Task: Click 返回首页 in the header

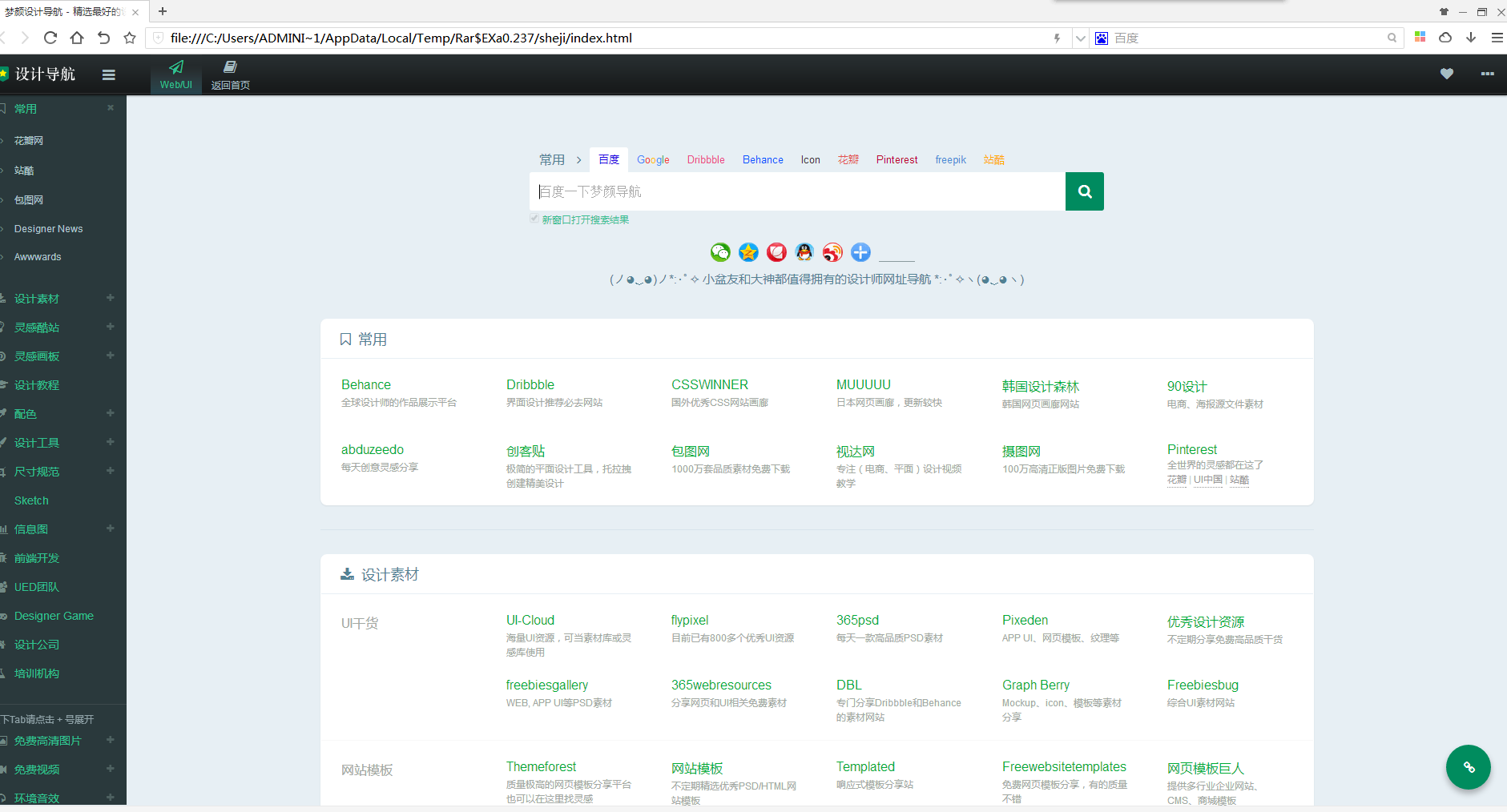Action: pyautogui.click(x=231, y=74)
